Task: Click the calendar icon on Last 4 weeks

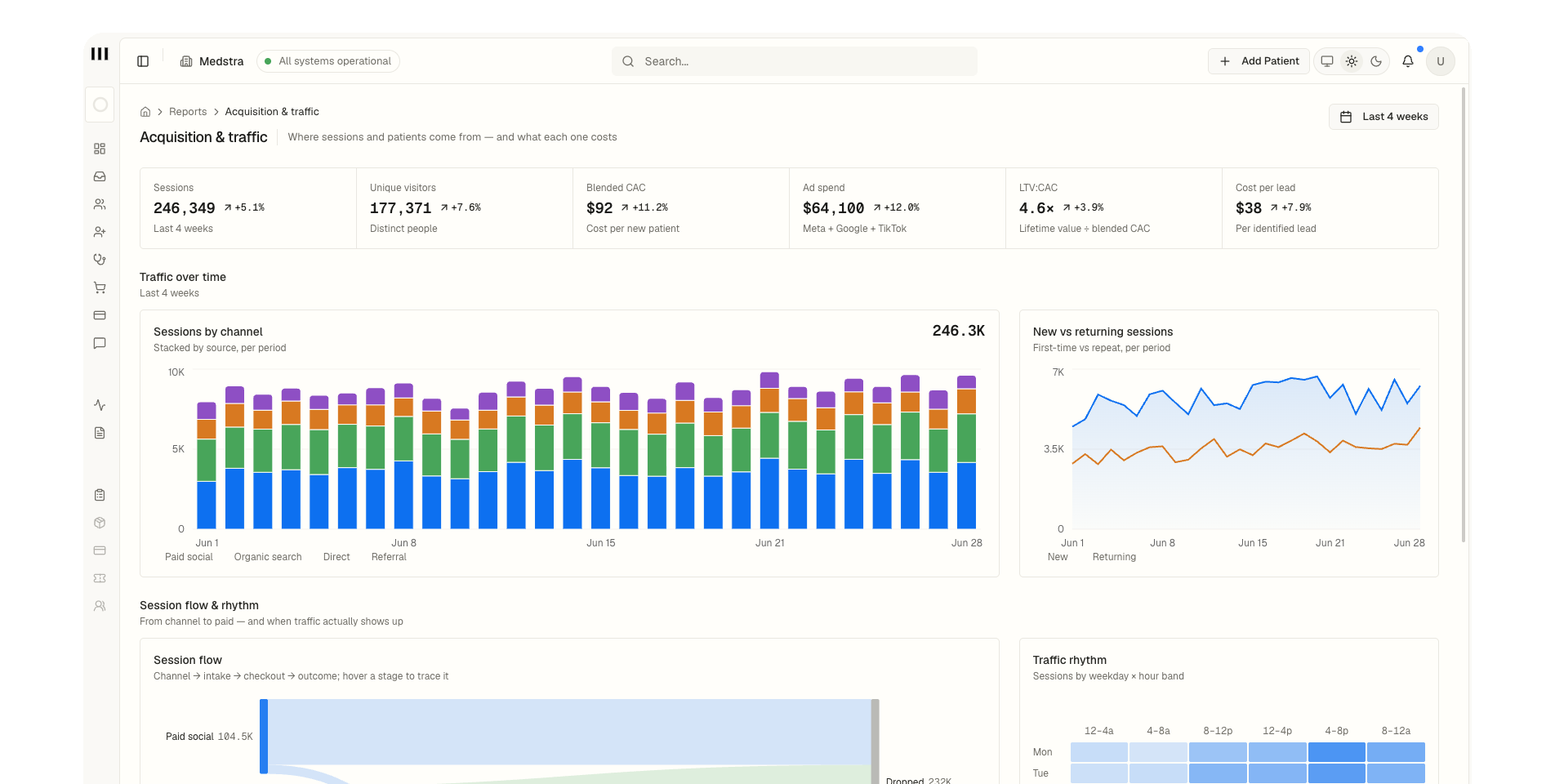Action: [x=1346, y=117]
